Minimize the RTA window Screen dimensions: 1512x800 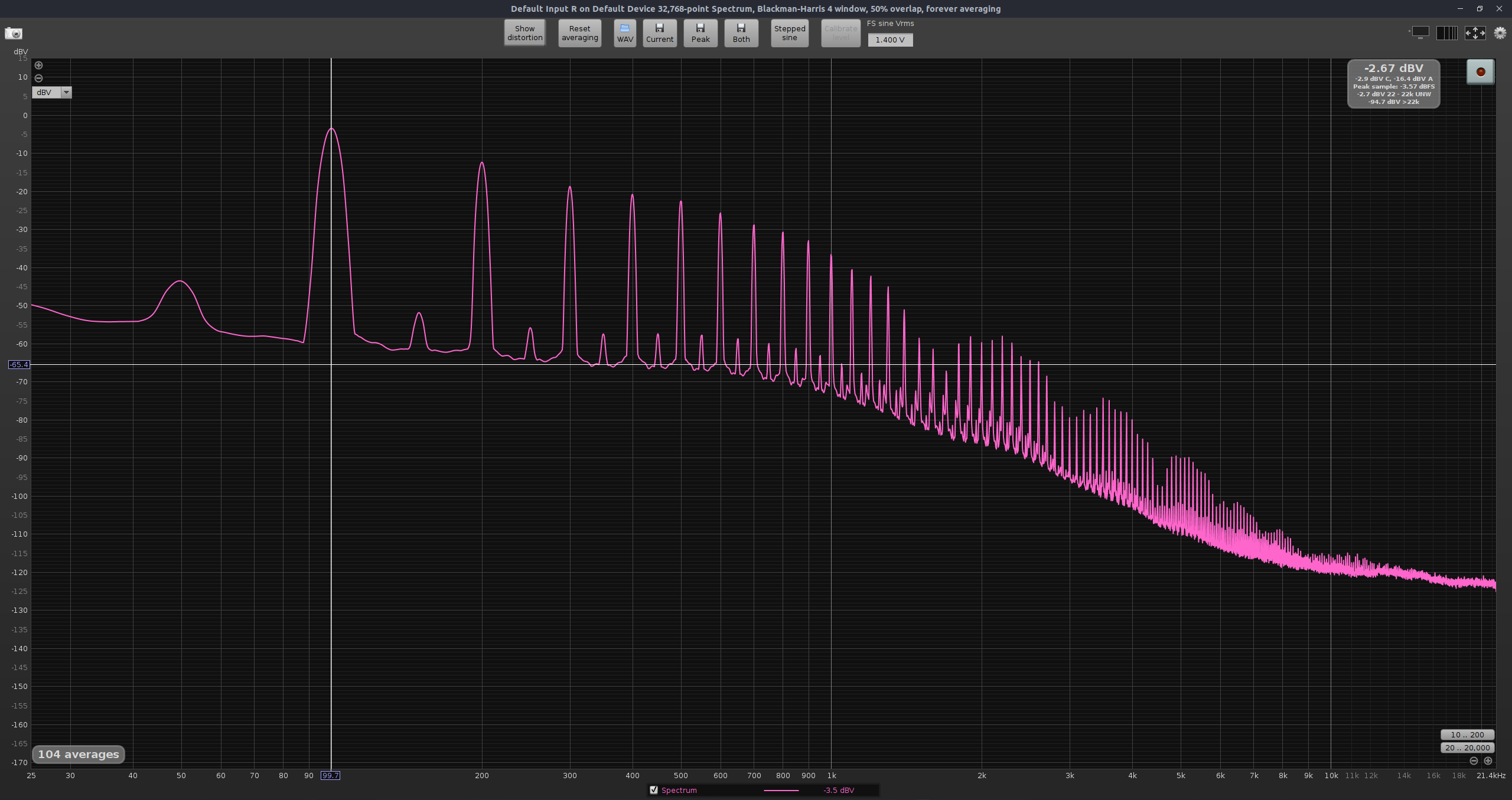coord(1460,9)
